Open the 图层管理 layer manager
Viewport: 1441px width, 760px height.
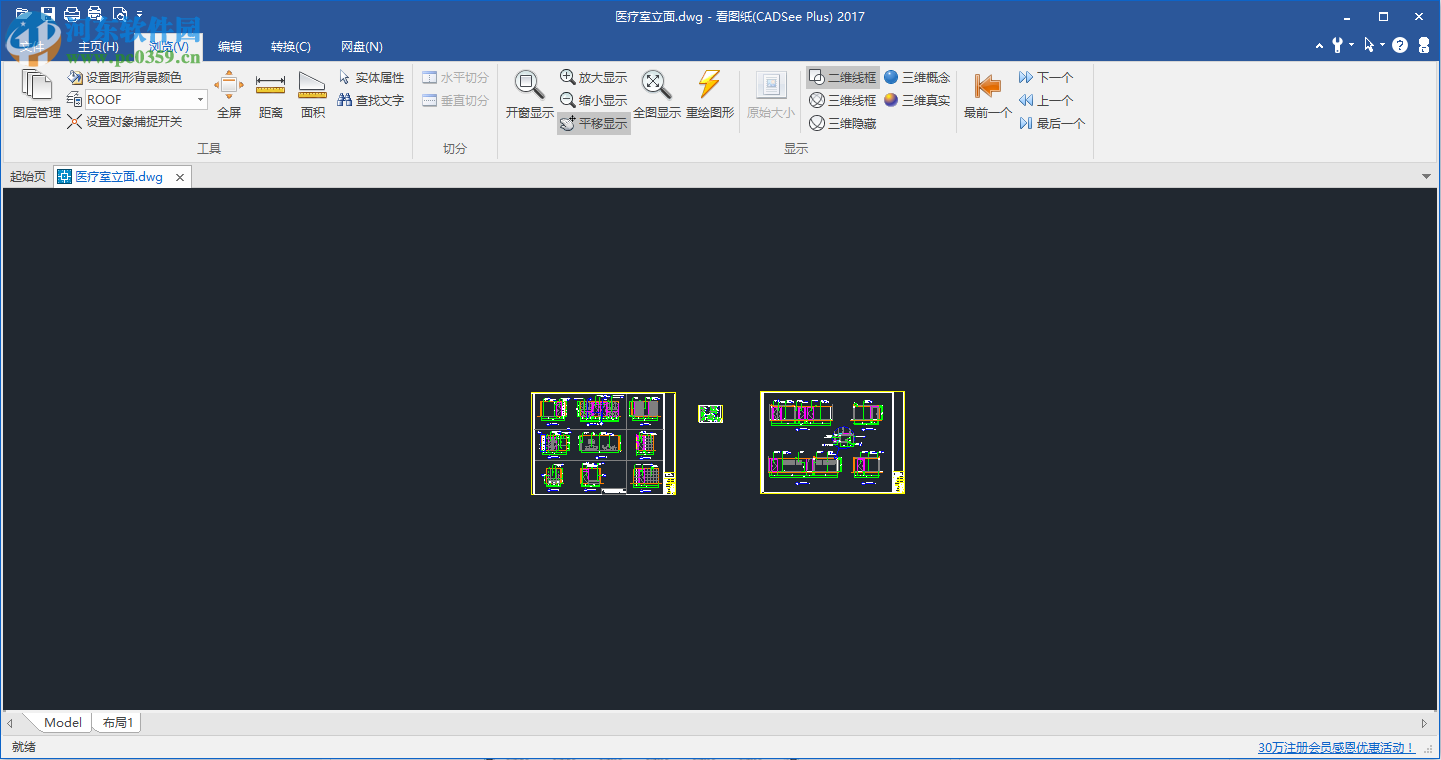36,95
